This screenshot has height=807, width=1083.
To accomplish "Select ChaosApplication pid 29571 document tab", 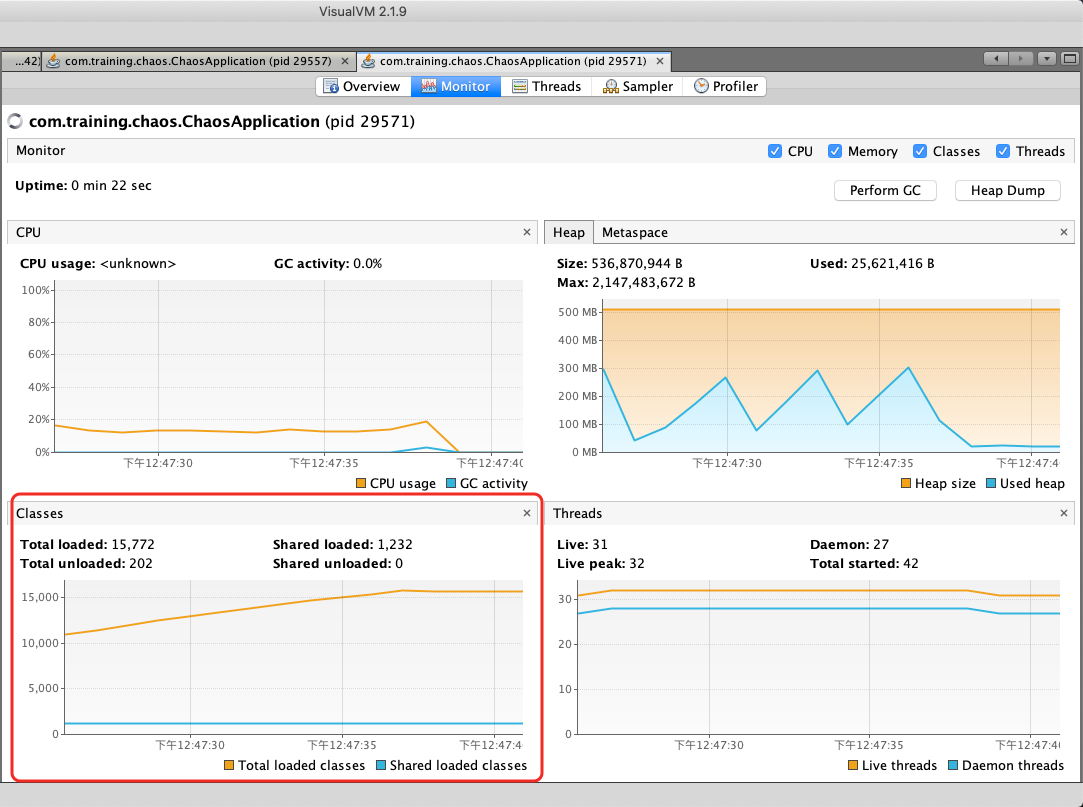I will [513, 61].
